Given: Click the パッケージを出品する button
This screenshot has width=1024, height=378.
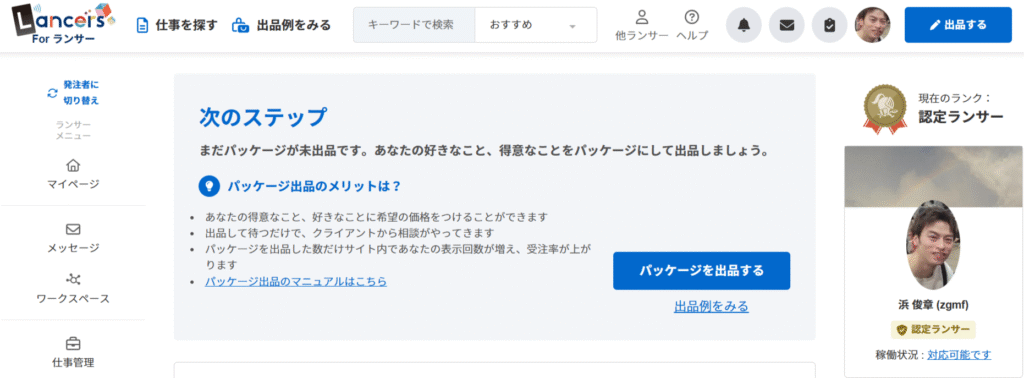Looking at the screenshot, I should click(701, 271).
